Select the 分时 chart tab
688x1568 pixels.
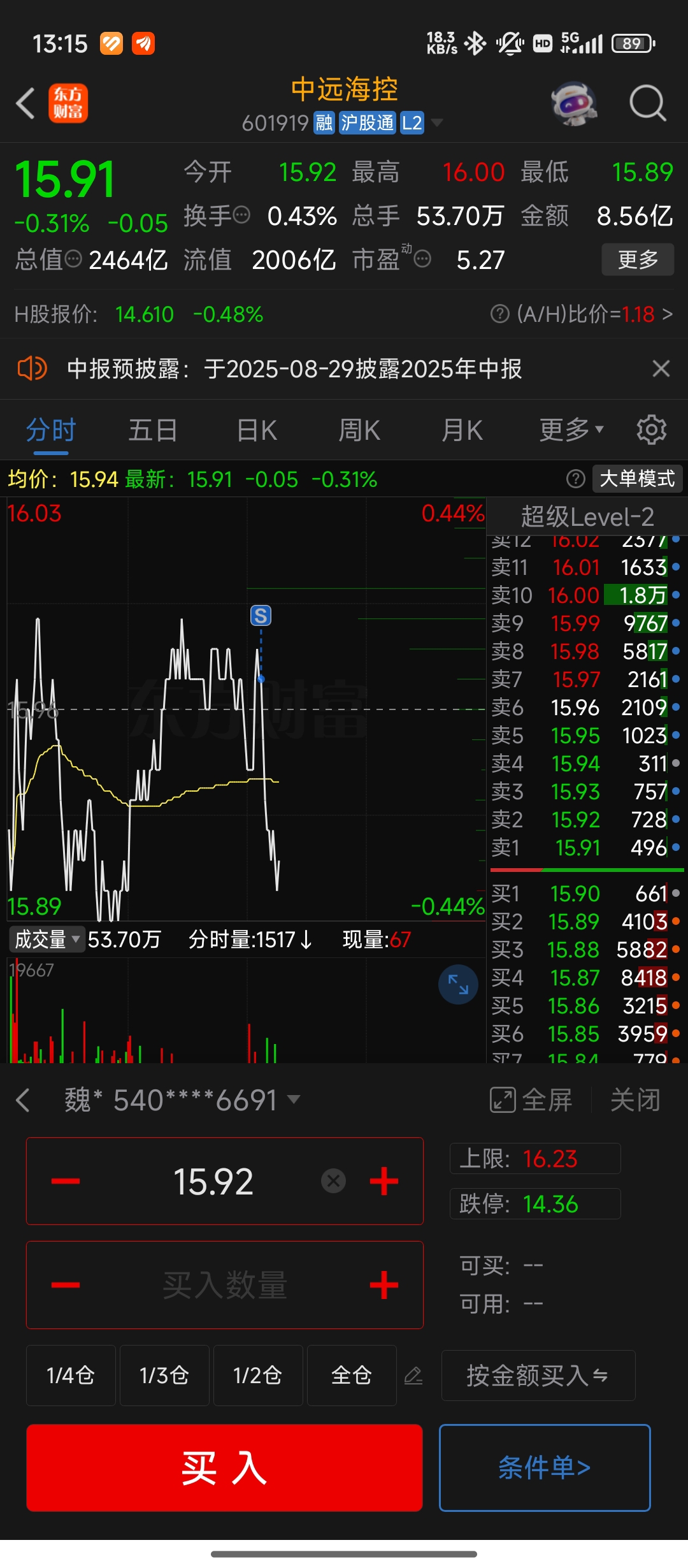point(51,430)
